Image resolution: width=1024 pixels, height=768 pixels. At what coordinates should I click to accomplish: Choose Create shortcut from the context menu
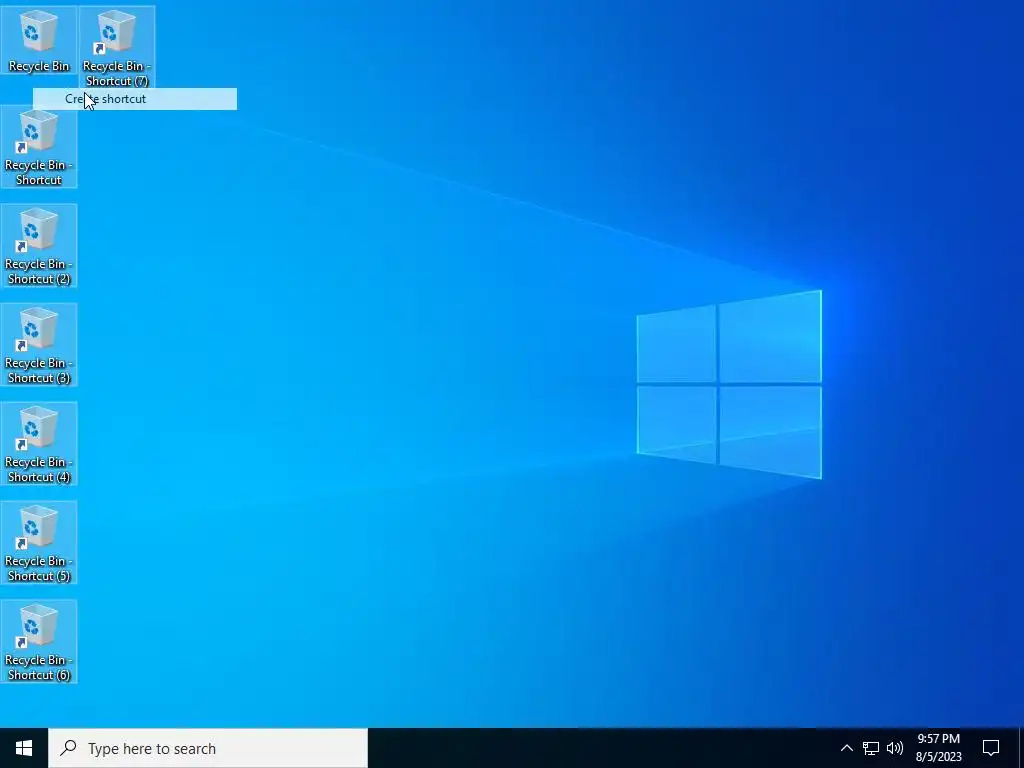point(135,99)
